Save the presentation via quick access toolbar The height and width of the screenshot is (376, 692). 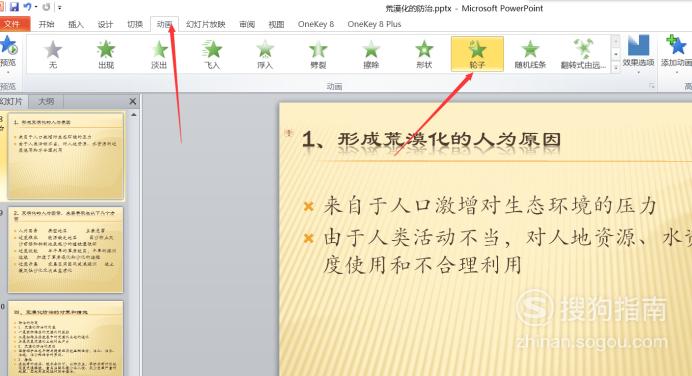14,7
